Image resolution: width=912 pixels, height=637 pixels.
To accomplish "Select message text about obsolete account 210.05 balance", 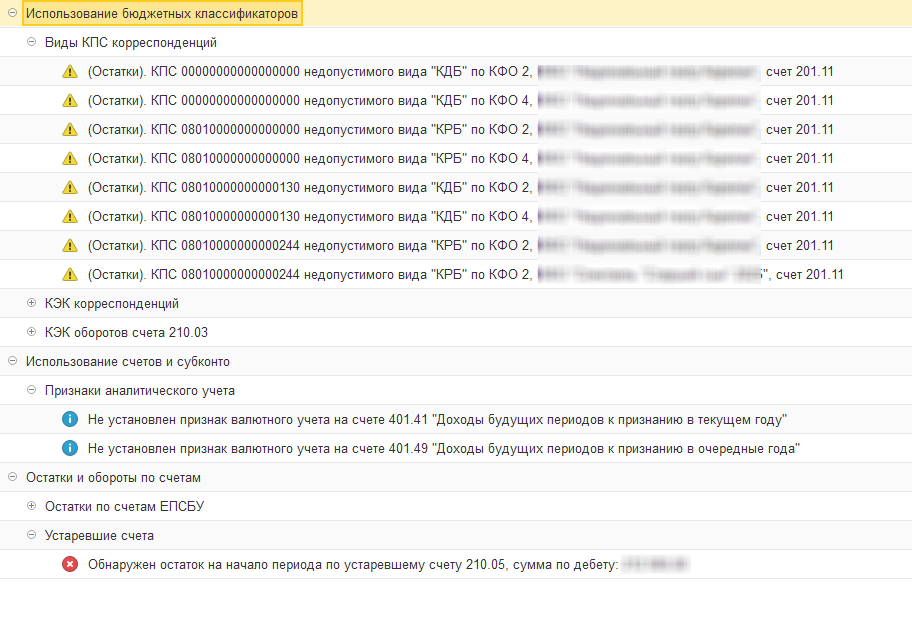I will (x=352, y=565).
